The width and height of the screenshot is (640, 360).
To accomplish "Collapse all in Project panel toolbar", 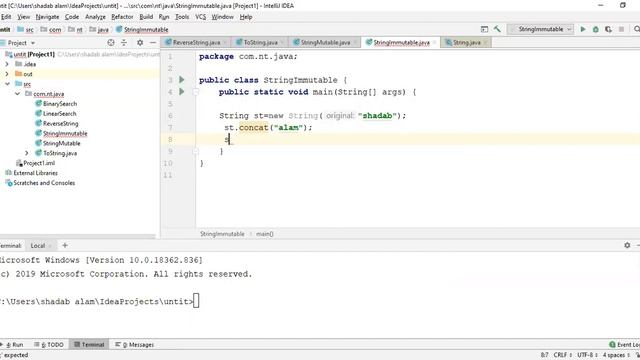I will click(124, 42).
